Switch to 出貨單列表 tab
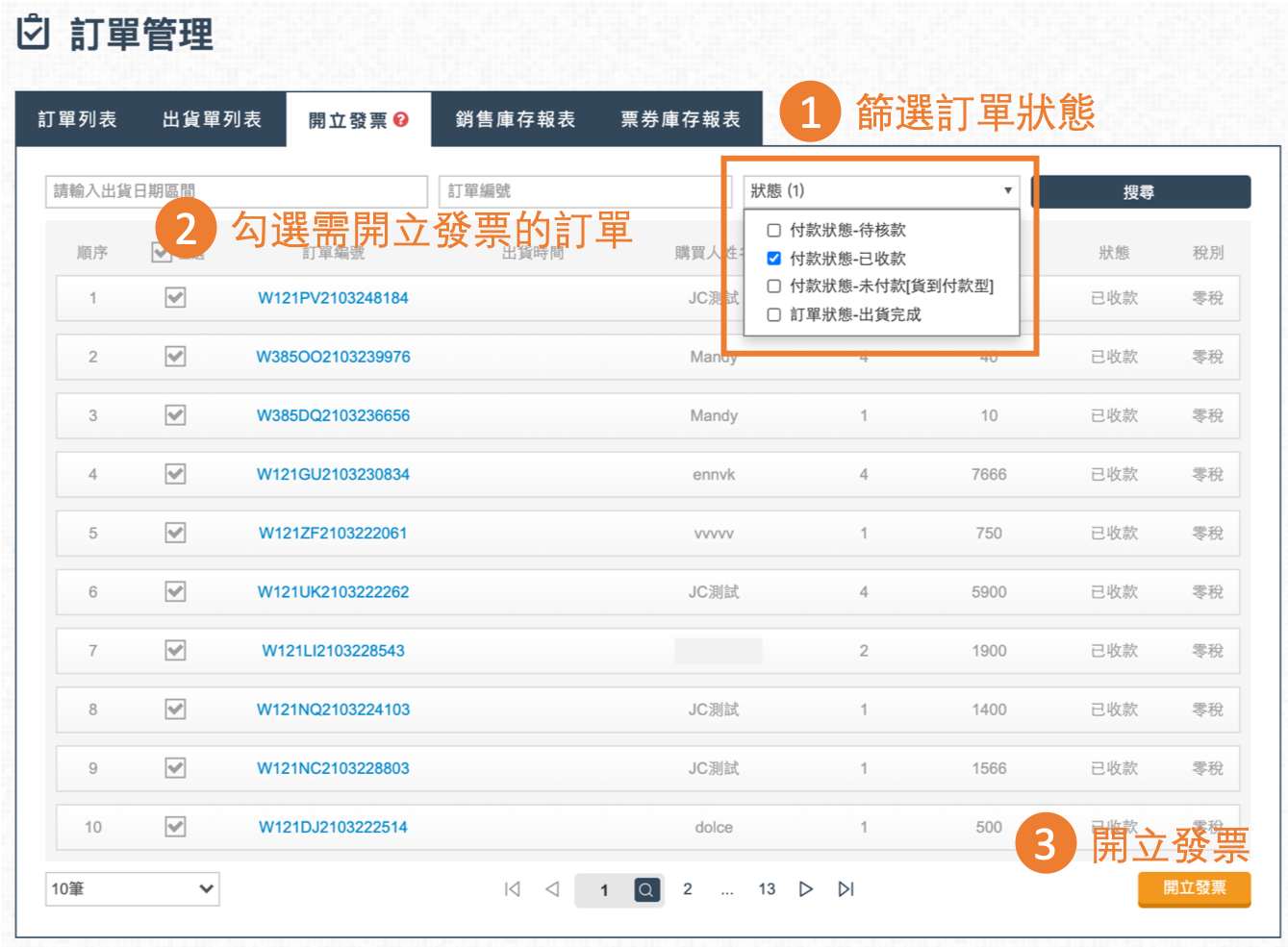 [213, 119]
